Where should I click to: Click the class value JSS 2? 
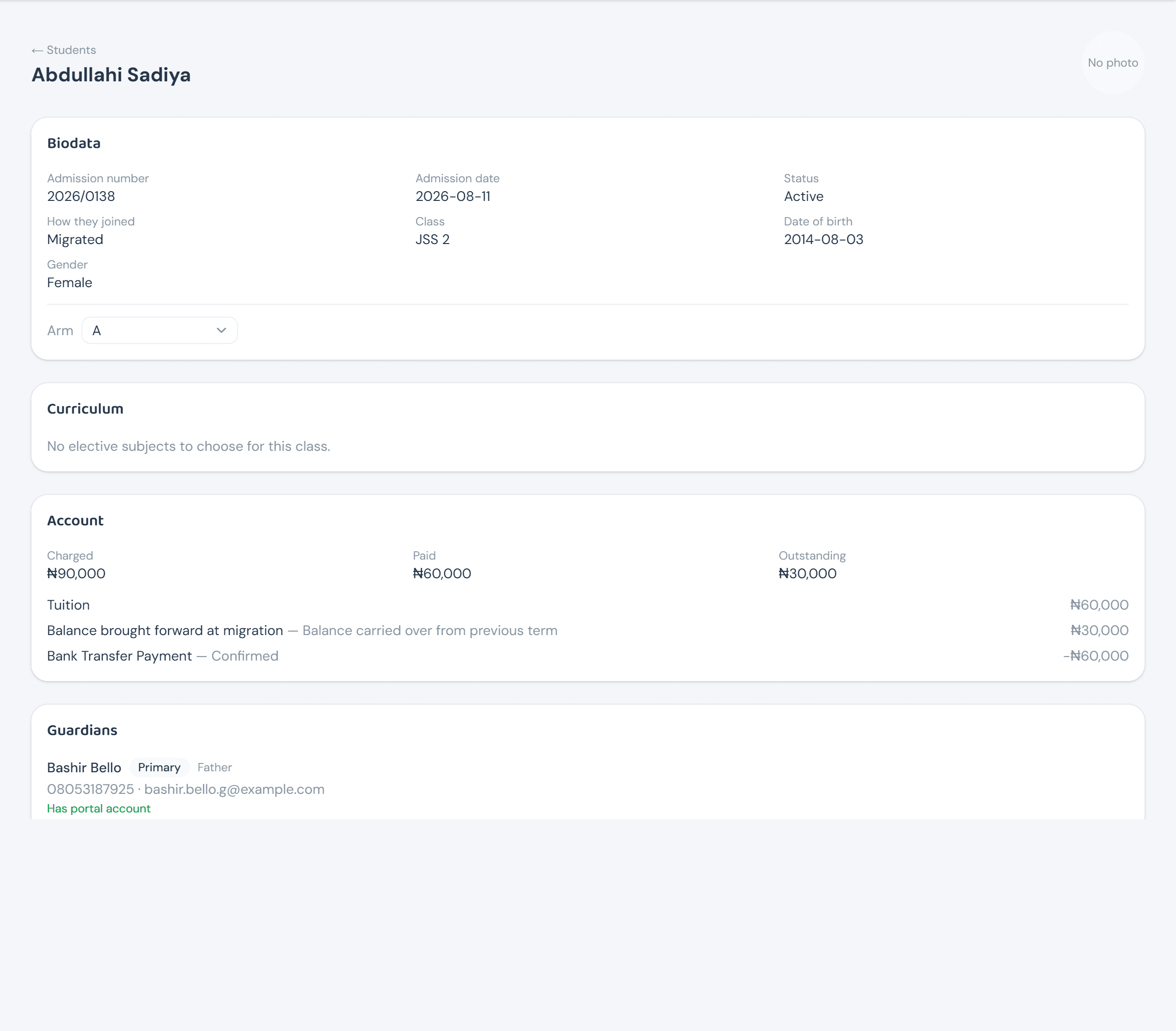point(433,239)
